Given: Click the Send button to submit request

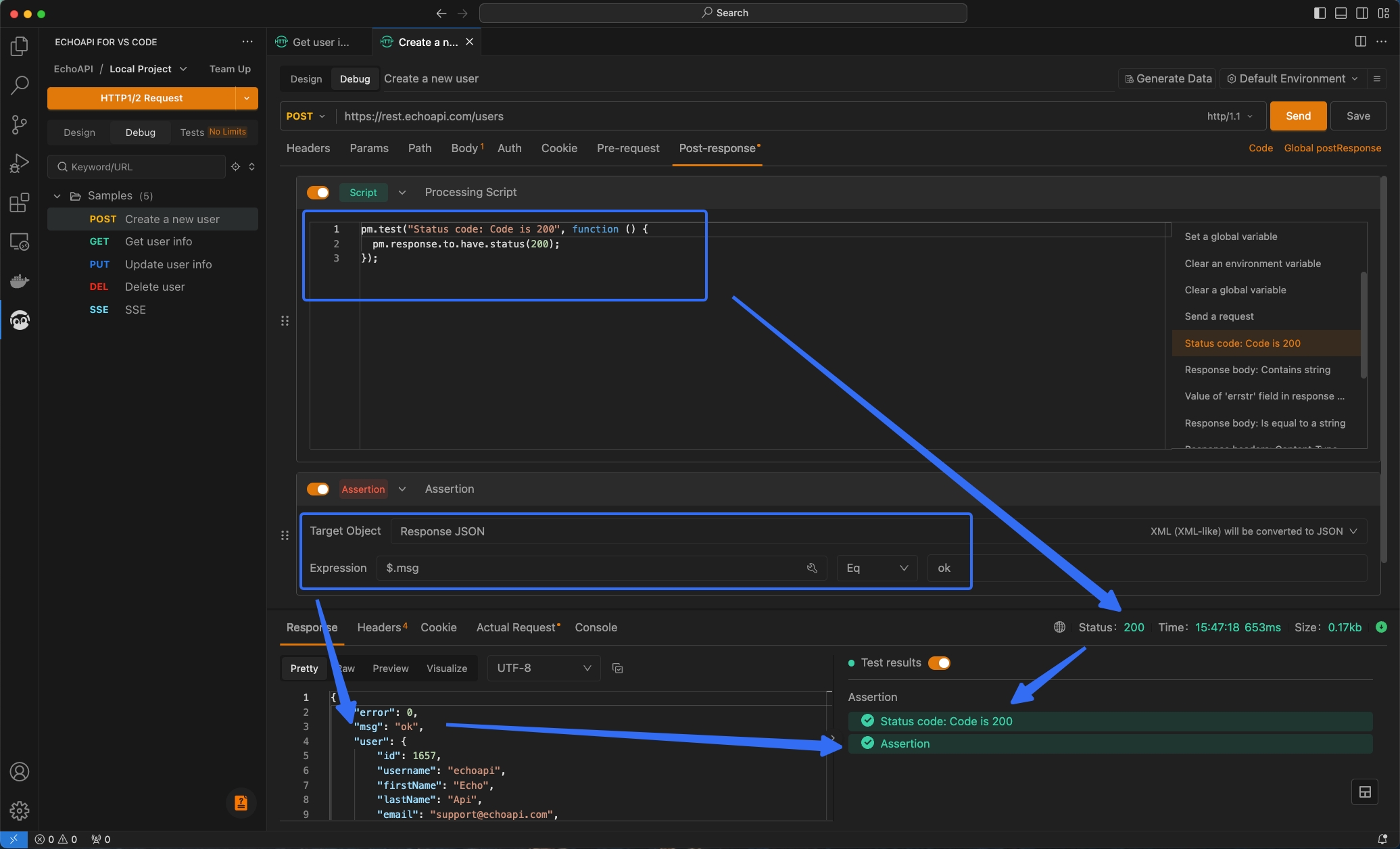Looking at the screenshot, I should pyautogui.click(x=1298, y=115).
